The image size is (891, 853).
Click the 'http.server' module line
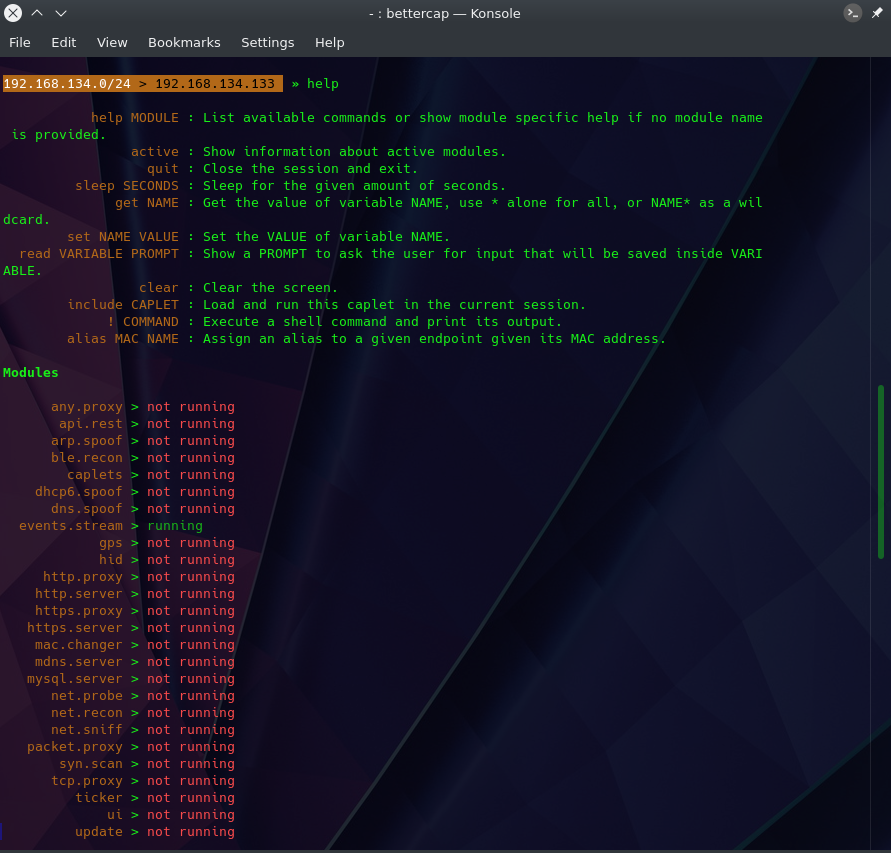[135, 594]
